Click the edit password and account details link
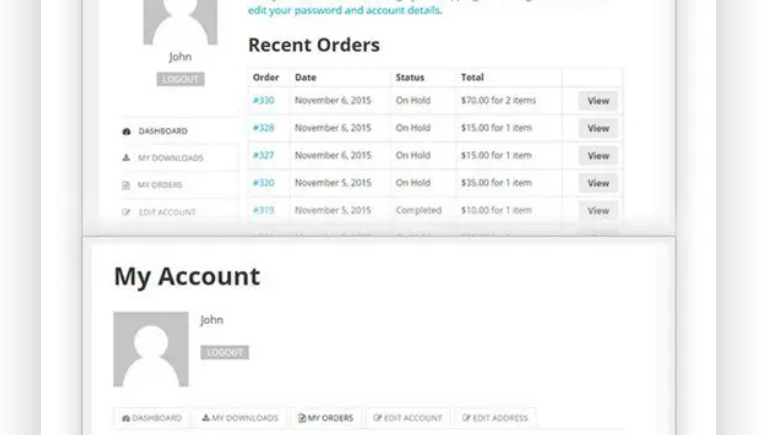767x435 pixels. (344, 11)
